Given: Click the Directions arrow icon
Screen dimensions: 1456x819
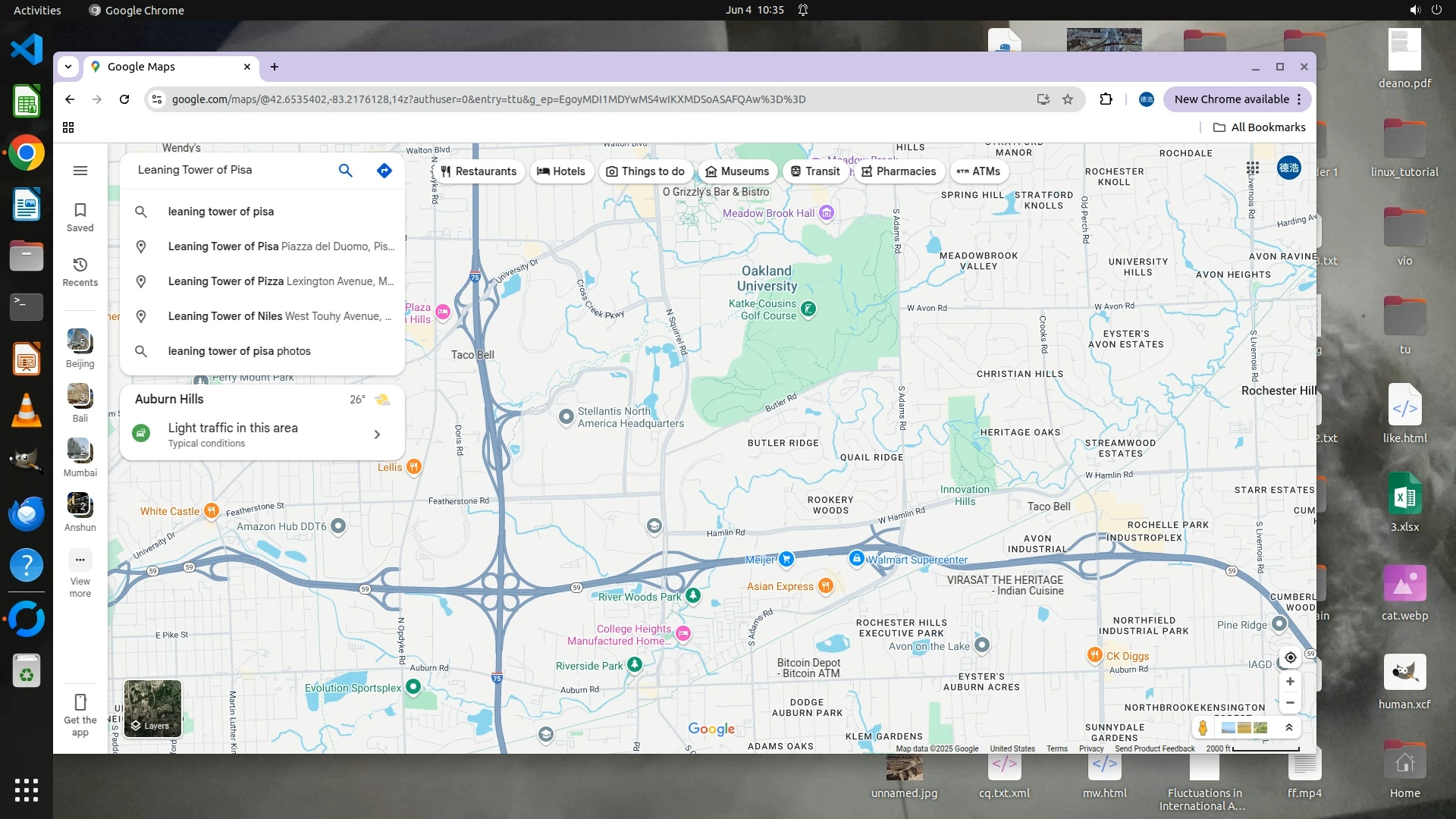Looking at the screenshot, I should [384, 171].
